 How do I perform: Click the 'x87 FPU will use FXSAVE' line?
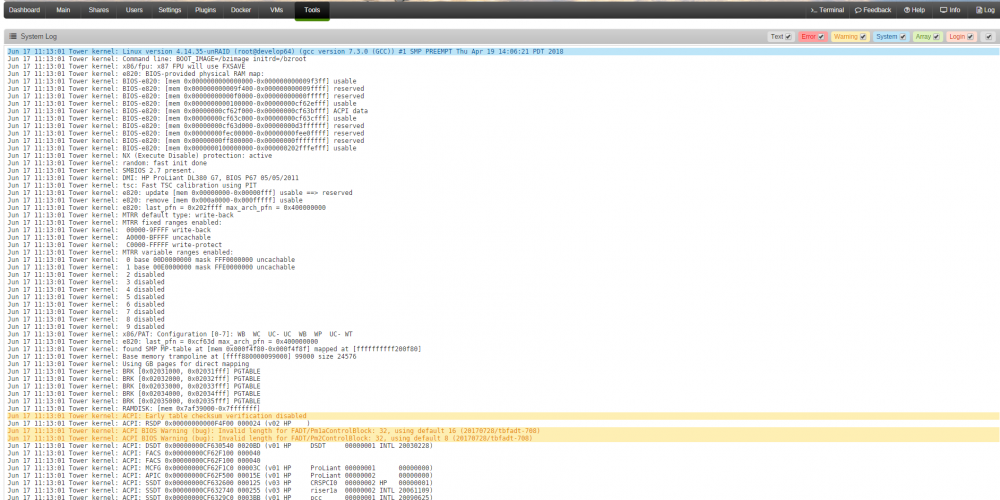(127, 66)
